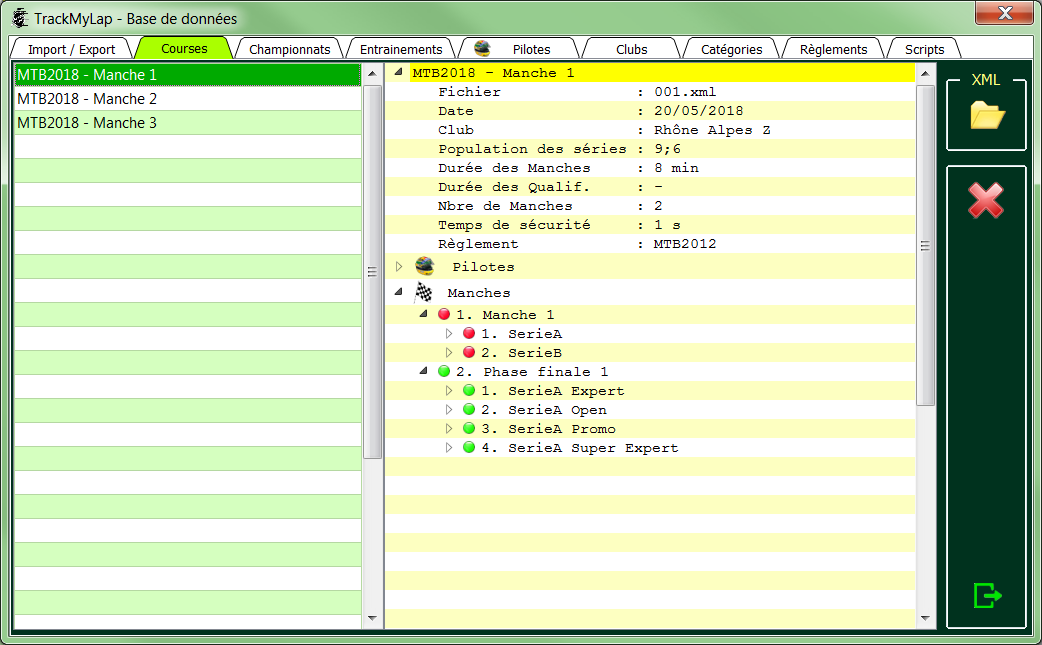Expand the 2. SerieB node

point(449,352)
